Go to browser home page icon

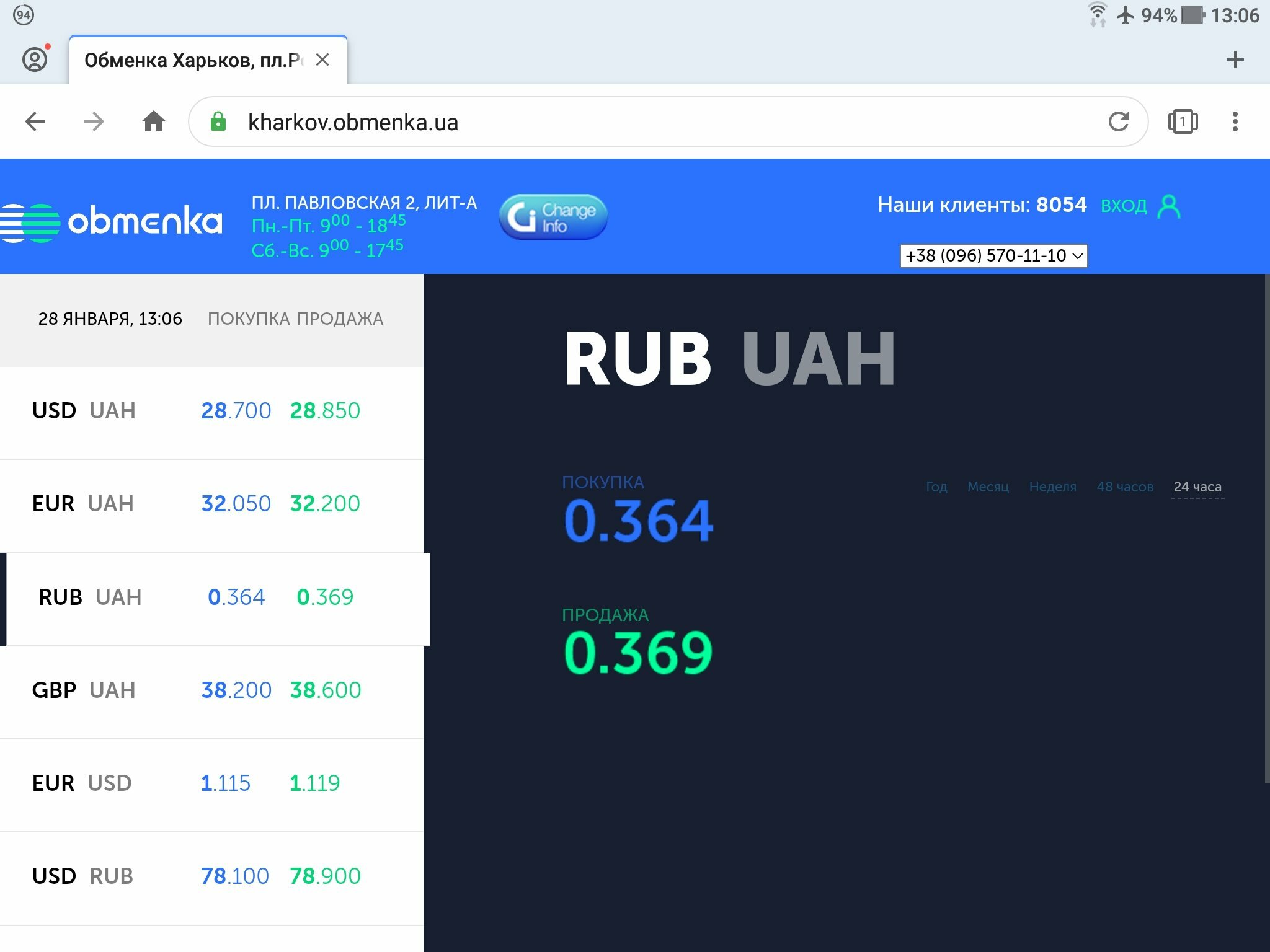click(x=153, y=121)
